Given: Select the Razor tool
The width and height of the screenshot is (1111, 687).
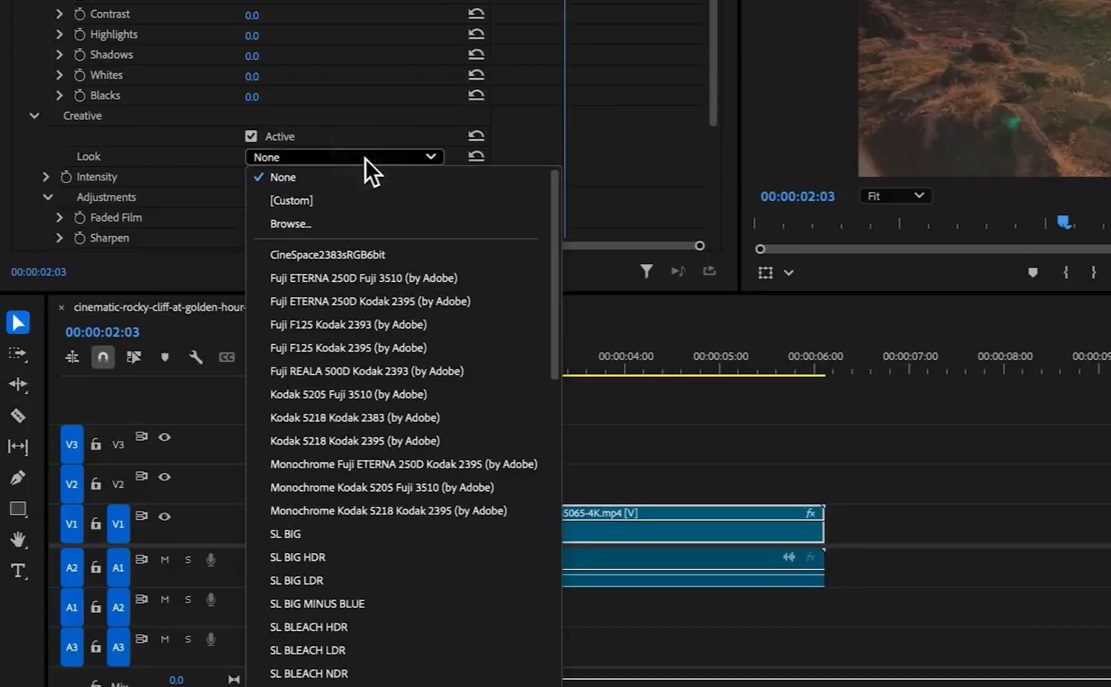Looking at the screenshot, I should [x=18, y=416].
